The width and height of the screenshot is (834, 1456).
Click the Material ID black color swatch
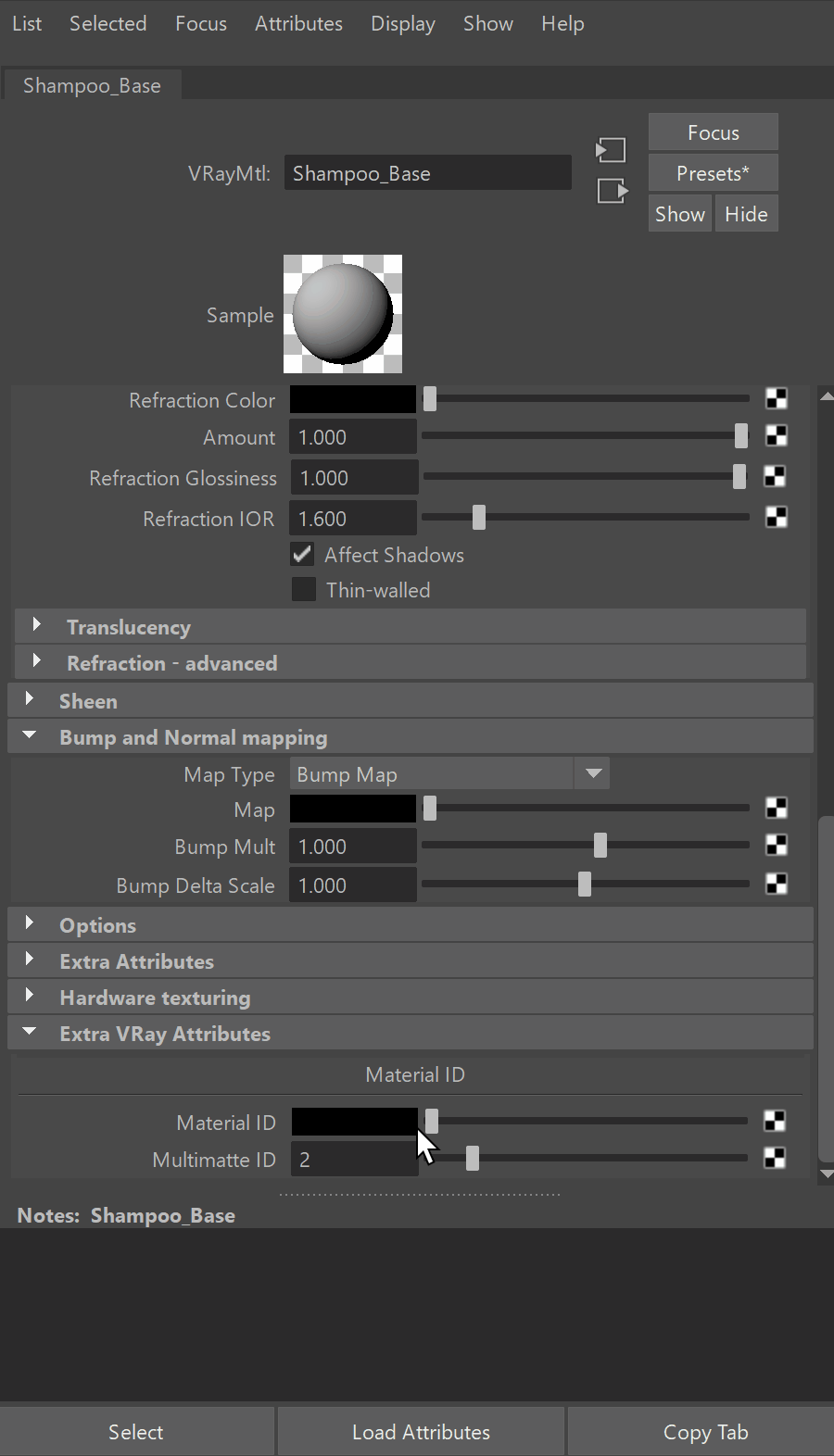[354, 1122]
